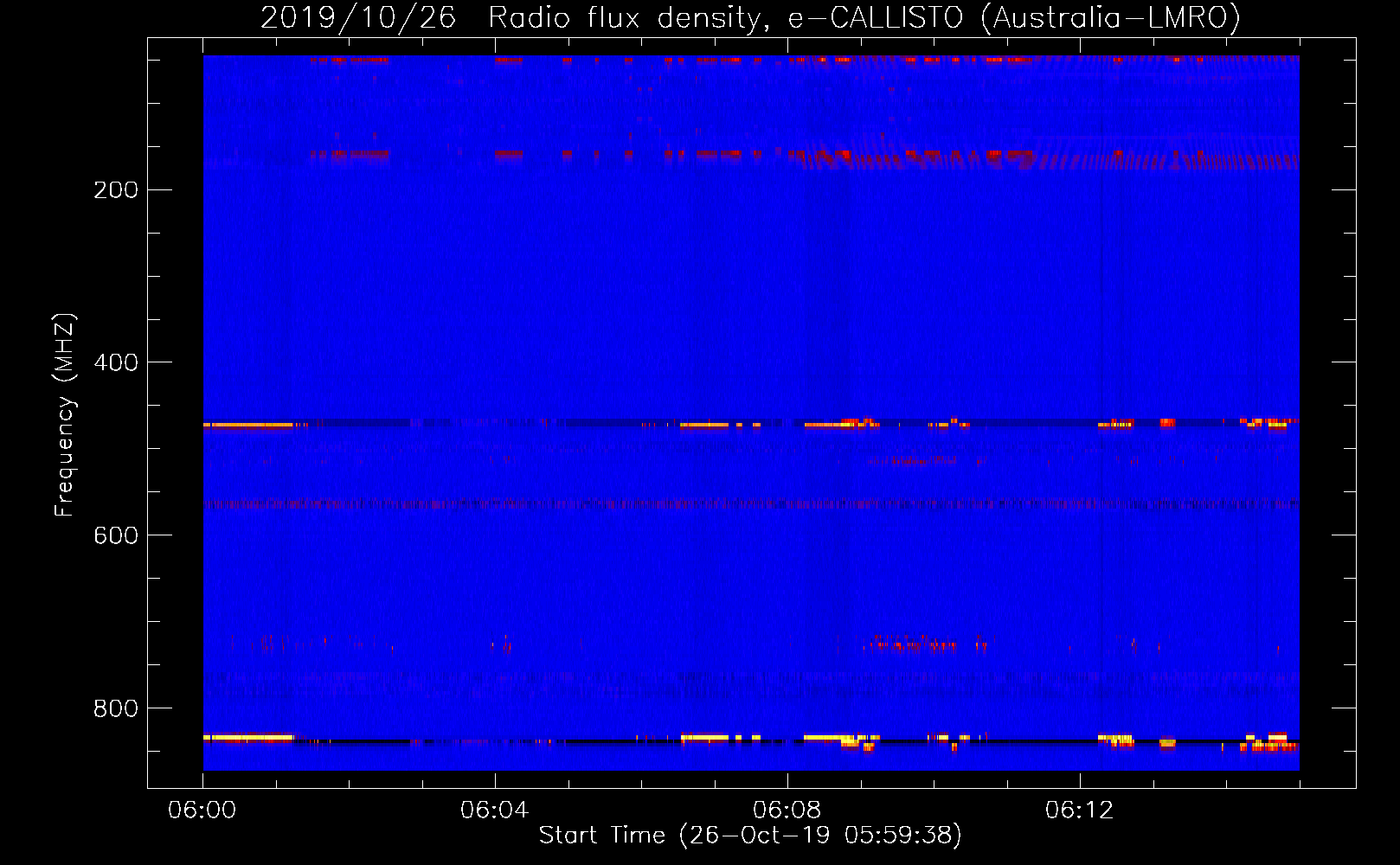Viewport: 1400px width, 865px height.
Task: Click the 06:08 time tick label
Action: [x=787, y=810]
